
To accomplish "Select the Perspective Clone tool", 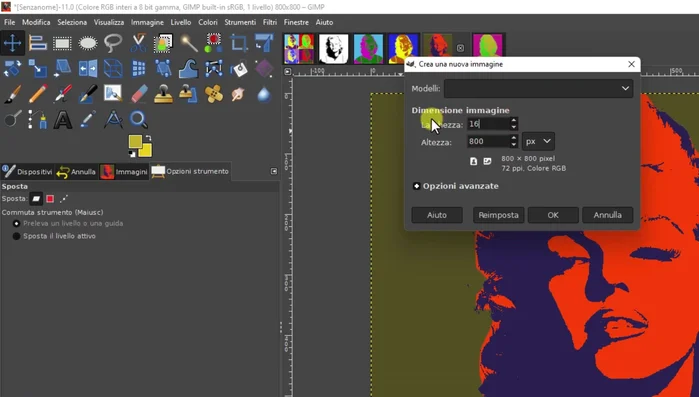I will 189,94.
